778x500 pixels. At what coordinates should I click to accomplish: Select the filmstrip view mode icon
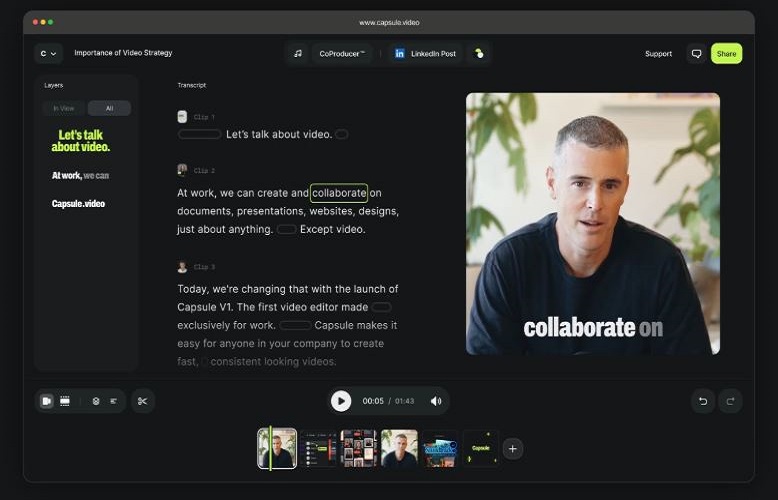coord(65,401)
